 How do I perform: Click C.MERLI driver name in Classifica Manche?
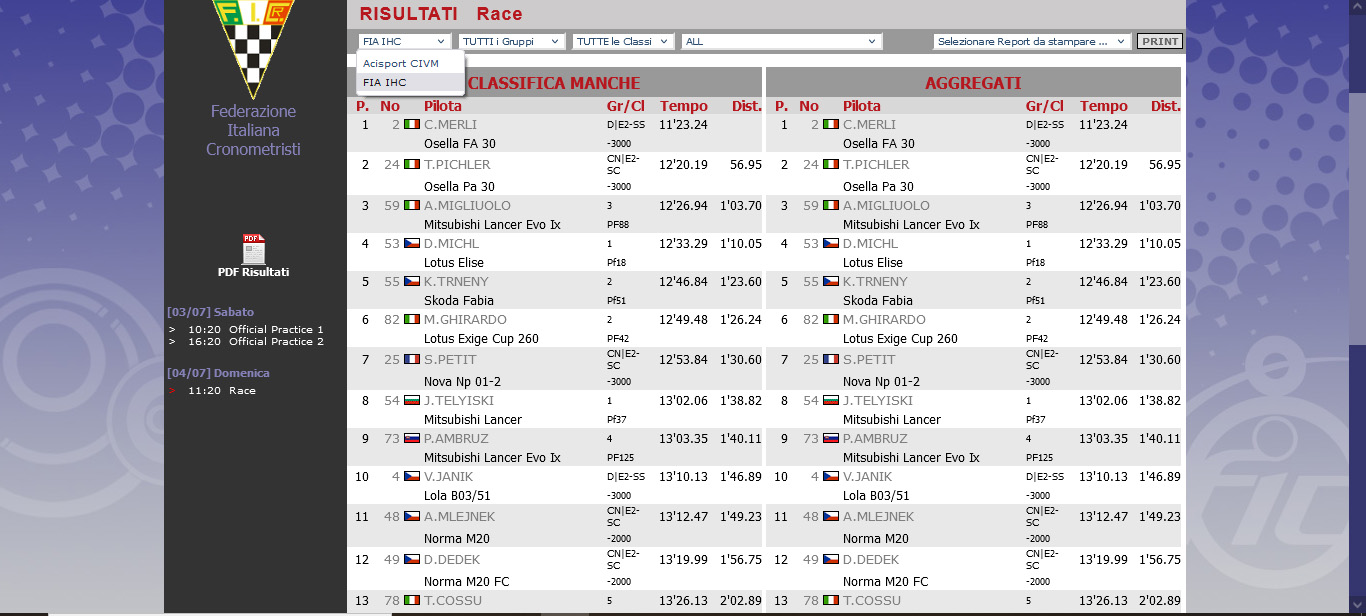coord(450,125)
